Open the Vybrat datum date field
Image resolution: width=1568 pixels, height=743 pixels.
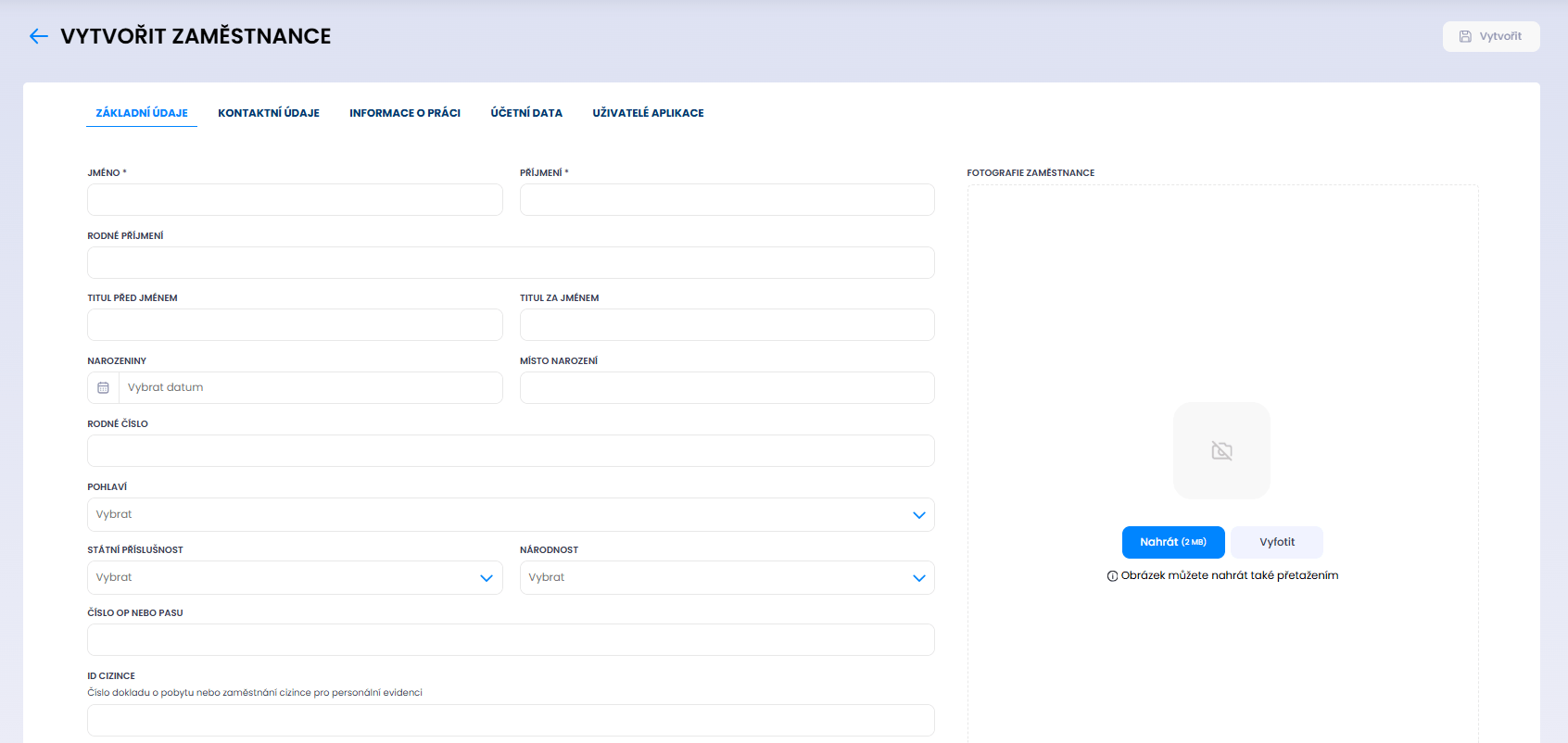(310, 387)
